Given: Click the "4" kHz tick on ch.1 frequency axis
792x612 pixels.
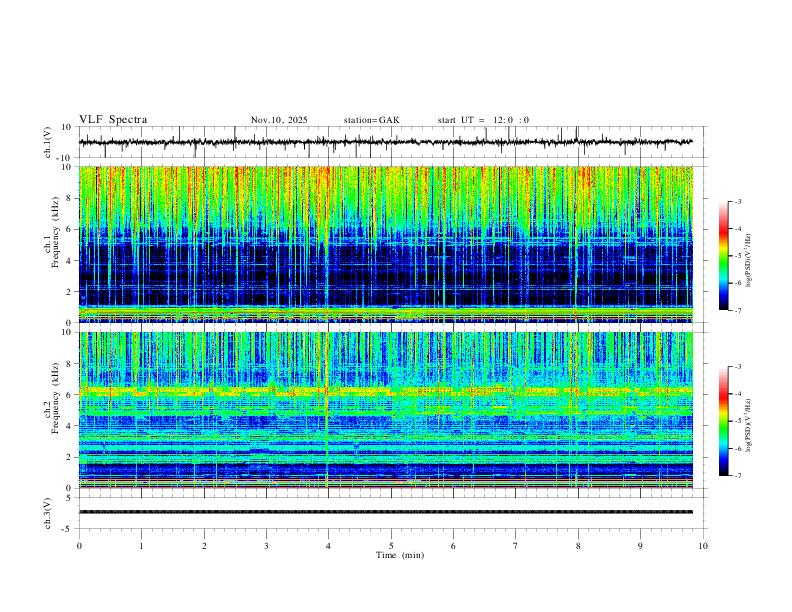Looking at the screenshot, I should click(x=70, y=261).
